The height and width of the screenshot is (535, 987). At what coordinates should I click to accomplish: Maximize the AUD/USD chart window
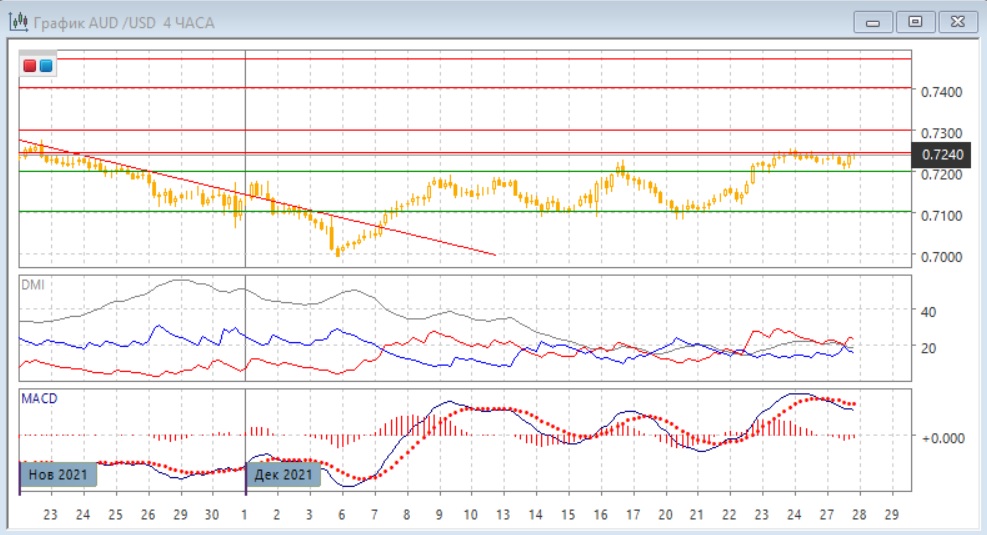(914, 21)
